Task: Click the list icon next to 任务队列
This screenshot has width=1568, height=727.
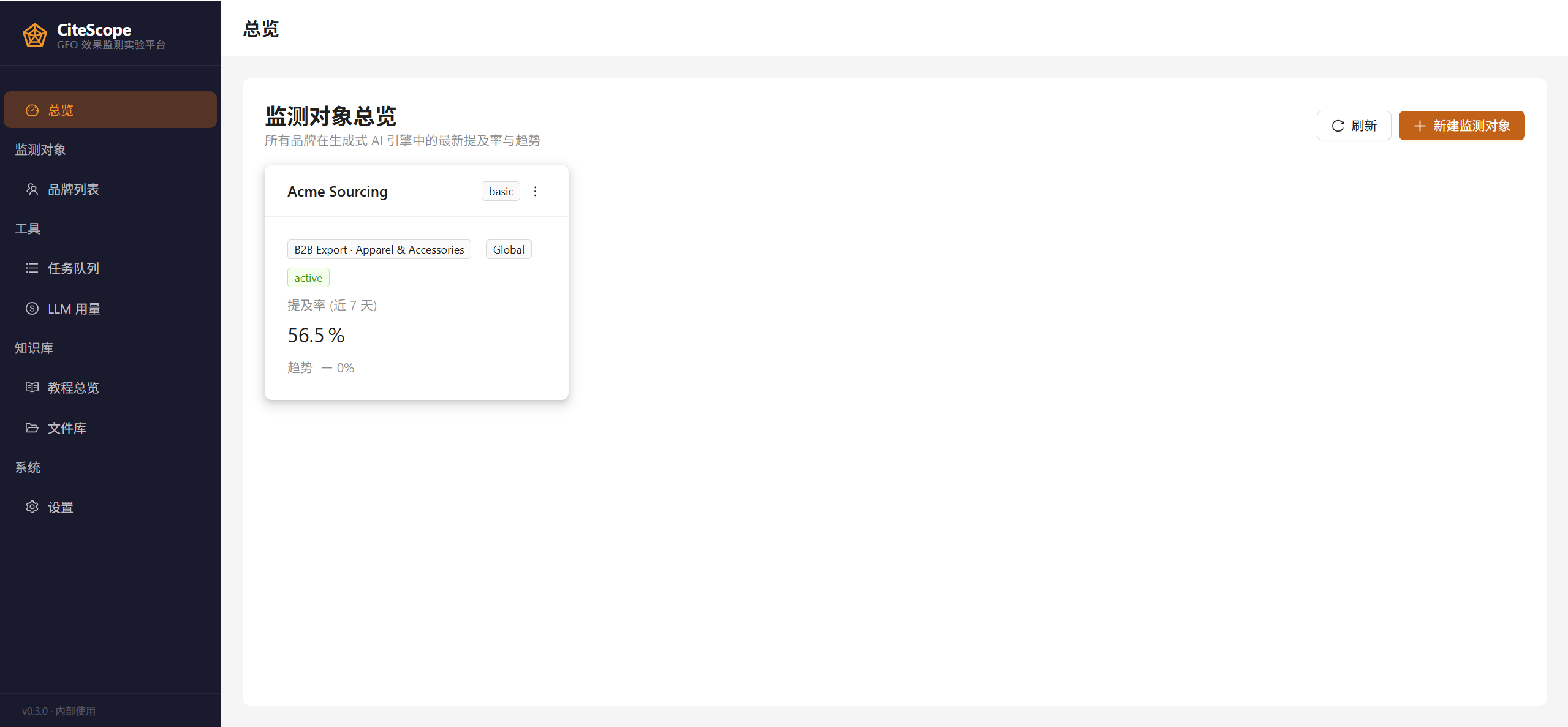Action: coord(32,268)
